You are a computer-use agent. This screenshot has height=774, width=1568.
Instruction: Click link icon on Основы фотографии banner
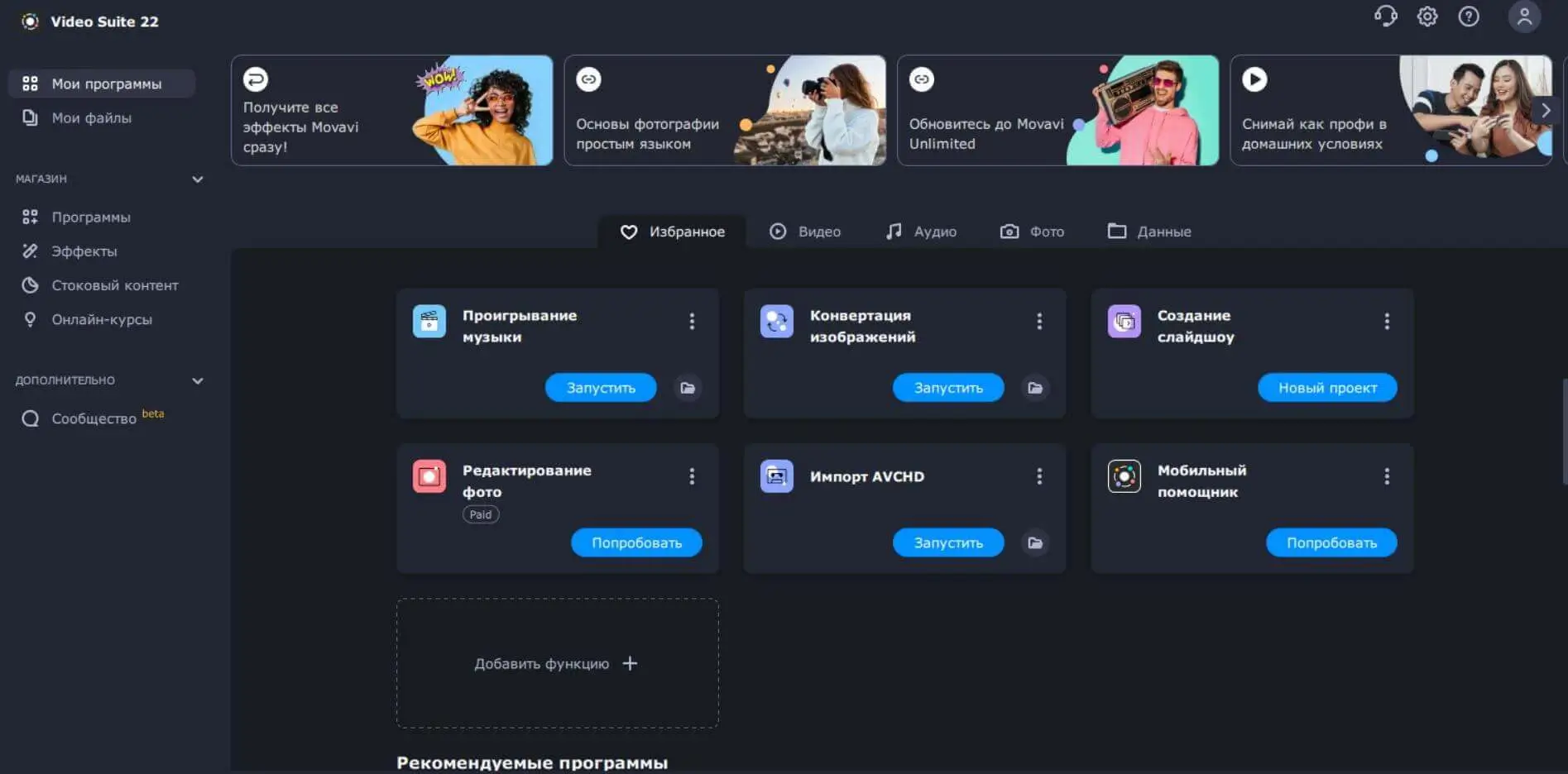pyautogui.click(x=588, y=79)
